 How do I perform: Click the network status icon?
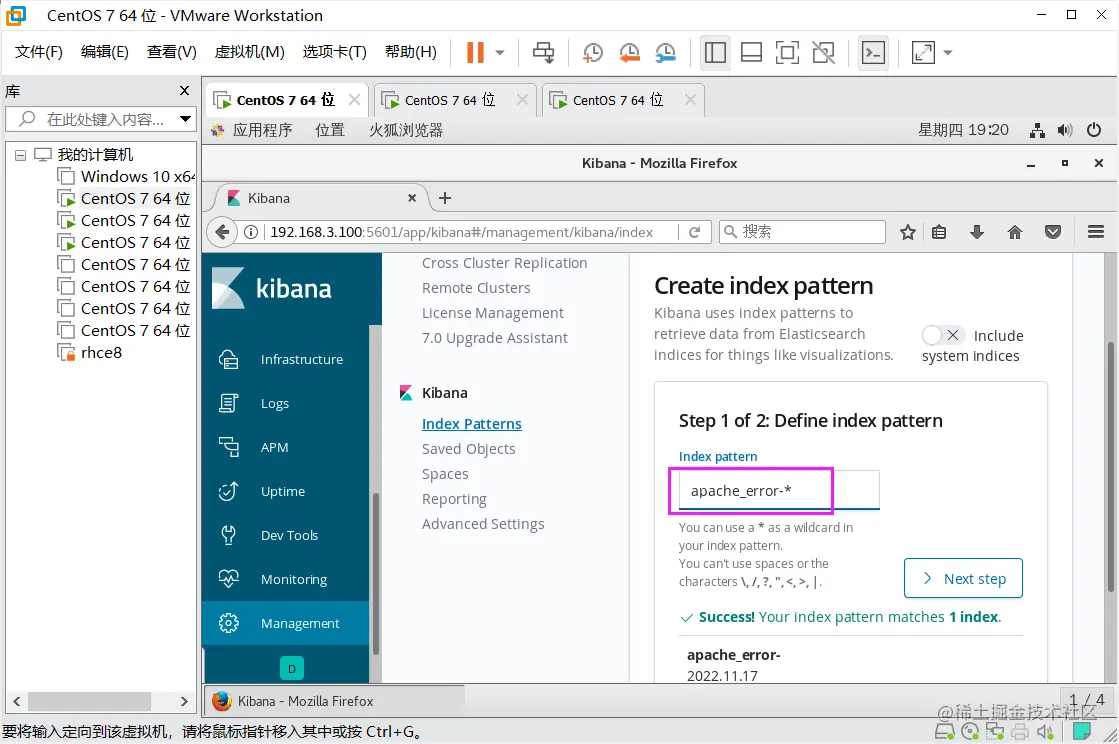pos(1037,130)
